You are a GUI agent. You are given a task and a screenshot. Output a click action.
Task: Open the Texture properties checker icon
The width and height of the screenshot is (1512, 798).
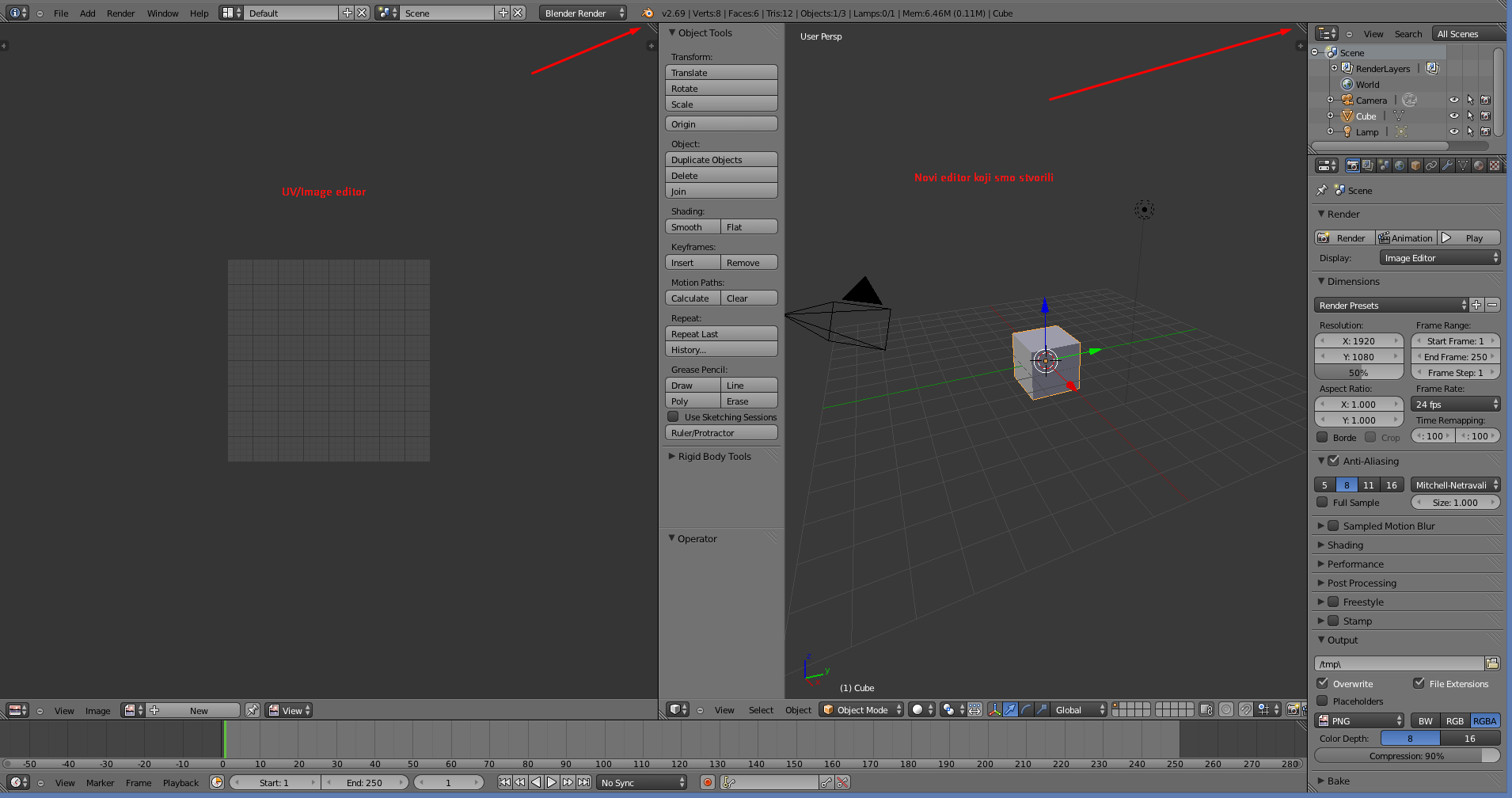1495,165
